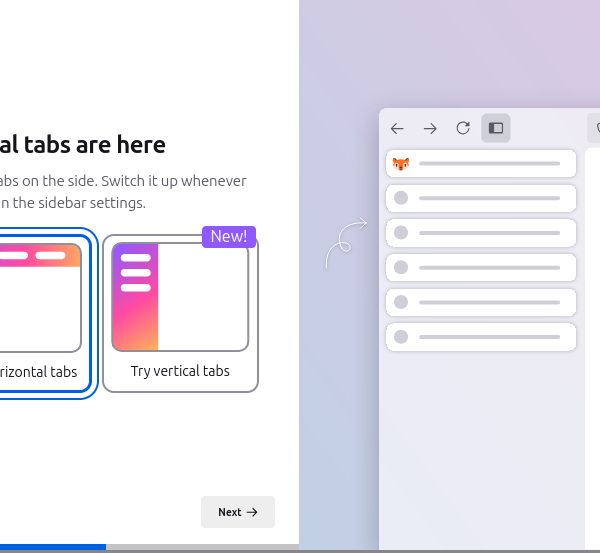Click the gray unfilled part of the progress bar
This screenshot has height=553, width=600.
[202, 547]
